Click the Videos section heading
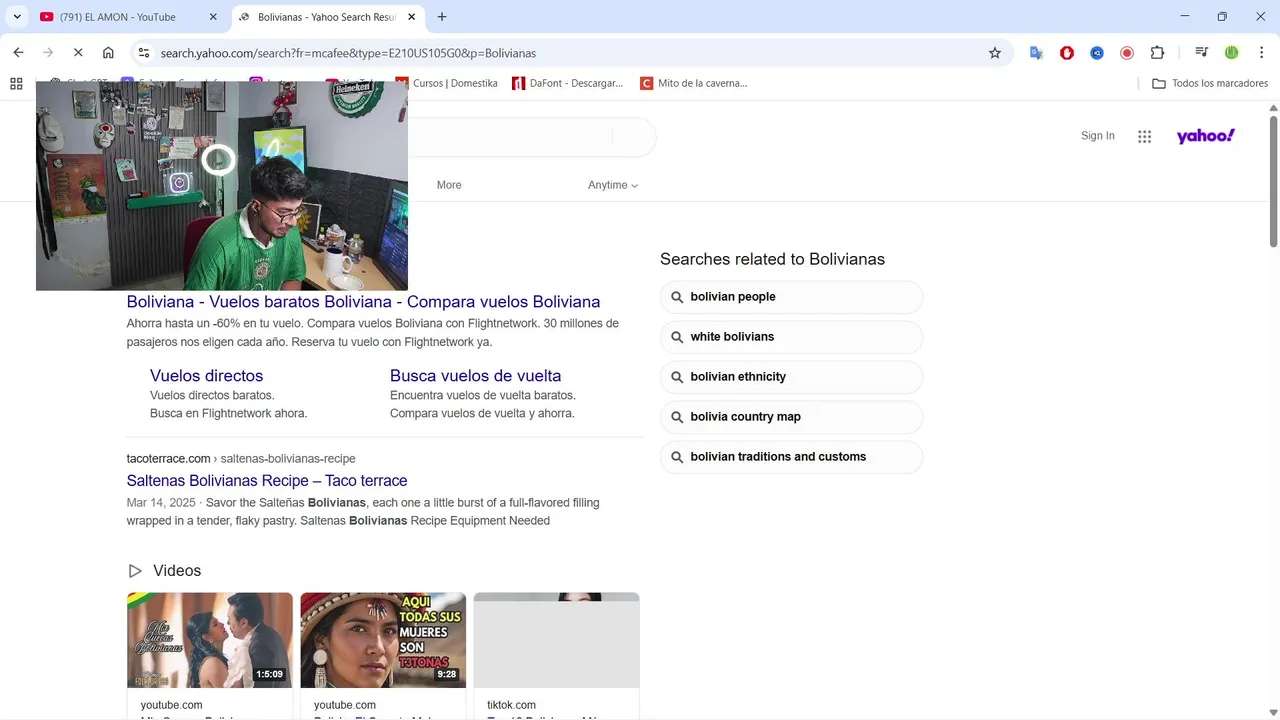 [x=177, y=571]
